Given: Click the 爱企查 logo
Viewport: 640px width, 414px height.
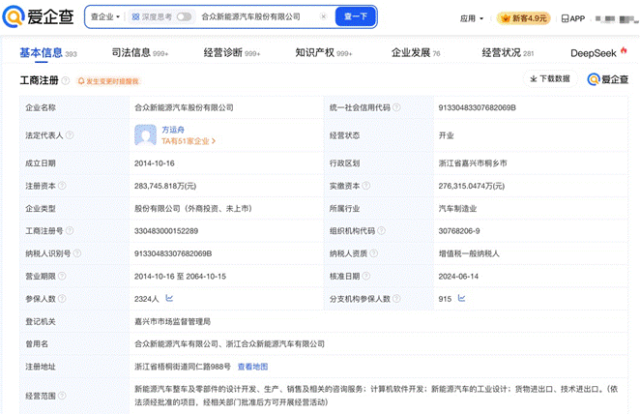Looking at the screenshot, I should coord(40,17).
